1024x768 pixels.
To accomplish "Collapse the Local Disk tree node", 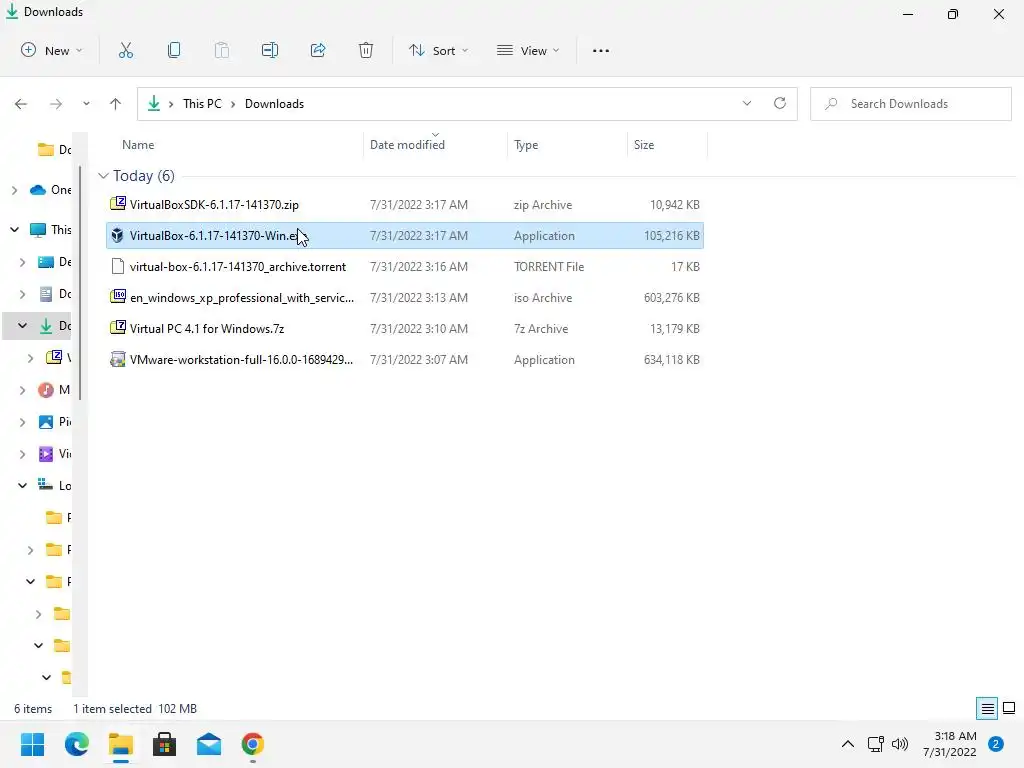I will click(x=23, y=485).
